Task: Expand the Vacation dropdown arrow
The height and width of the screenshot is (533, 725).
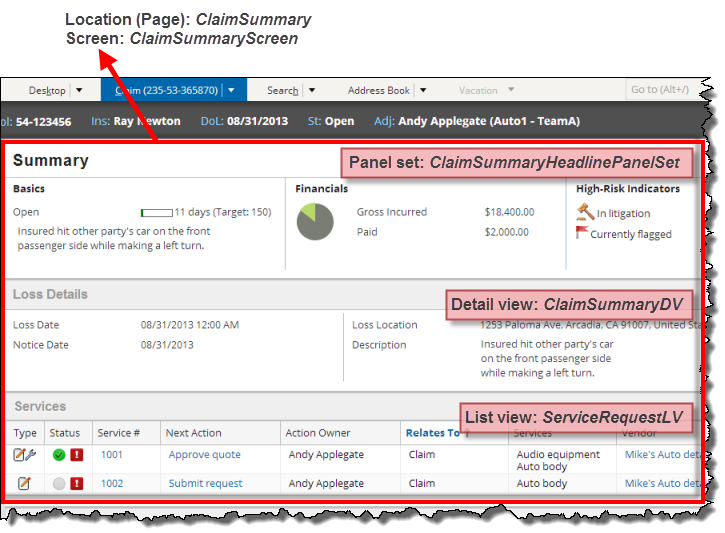Action: 511,90
